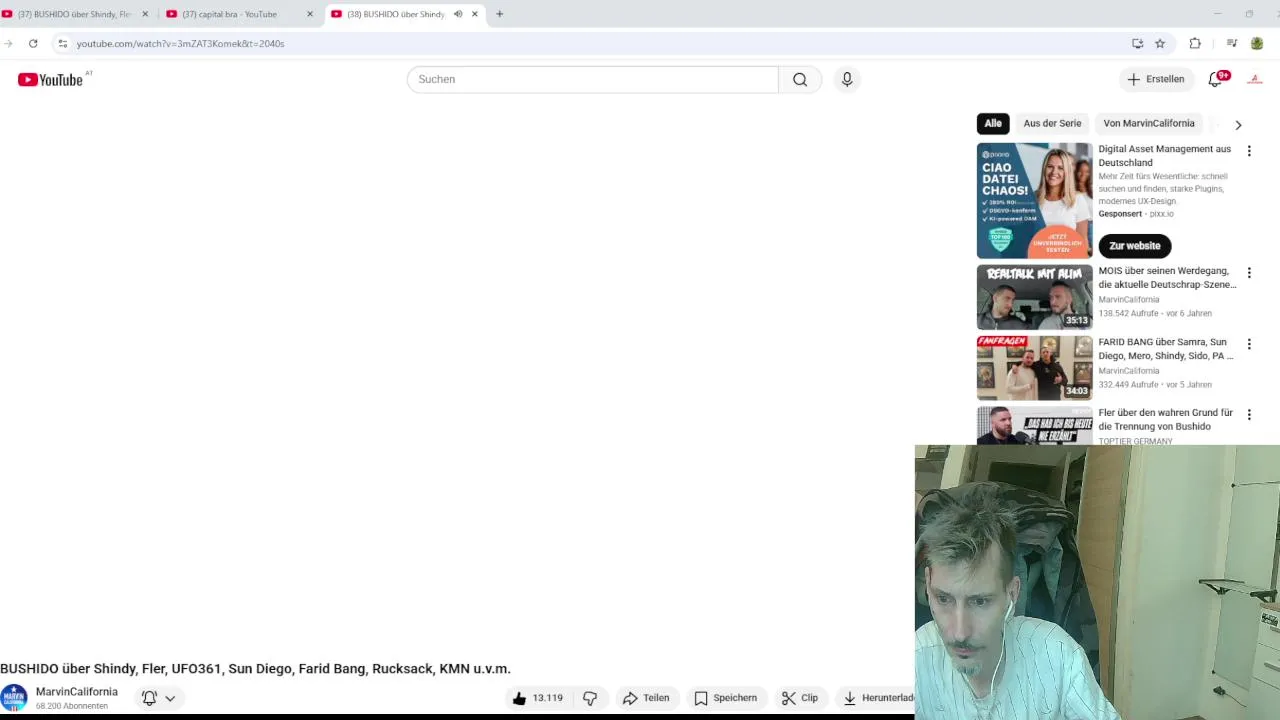
Task: Open the MarvinCalifornia channel name link
Action: (77, 692)
